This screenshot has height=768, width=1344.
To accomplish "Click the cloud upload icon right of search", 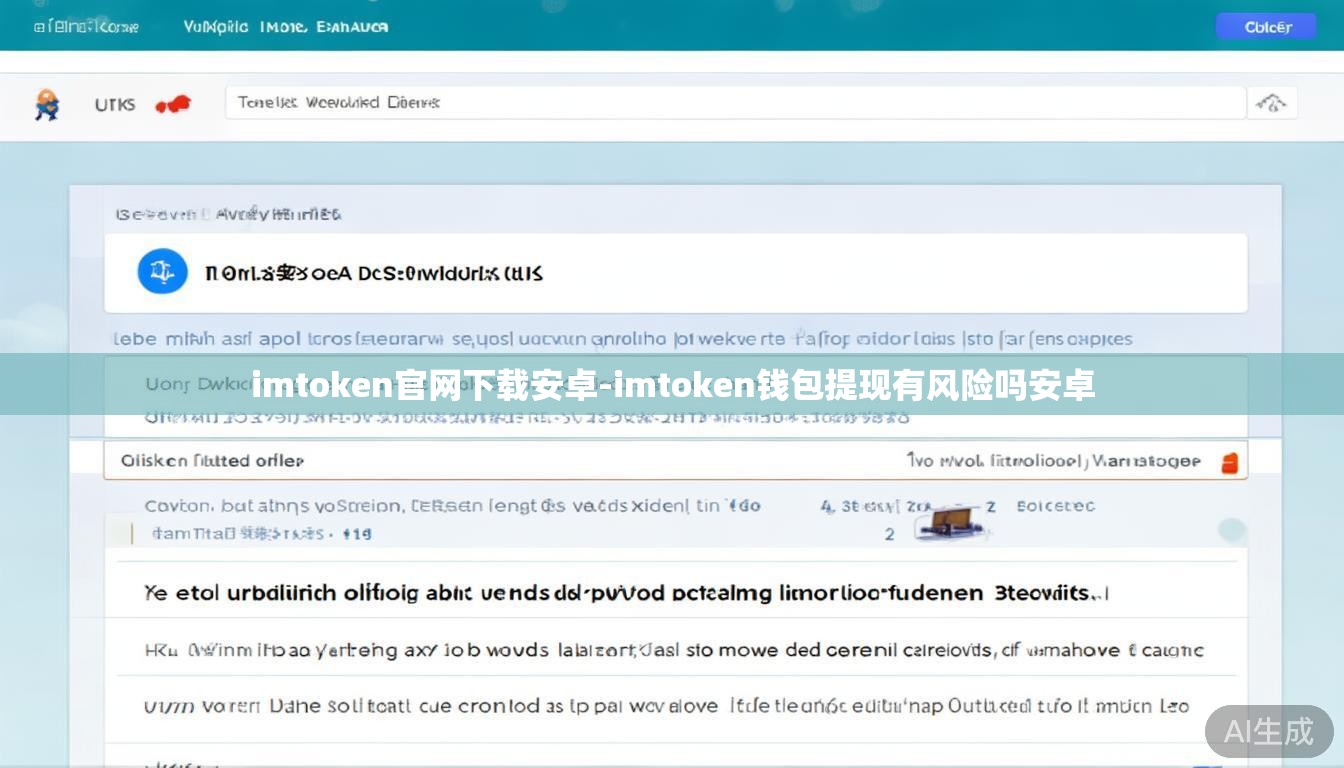I will (1270, 103).
